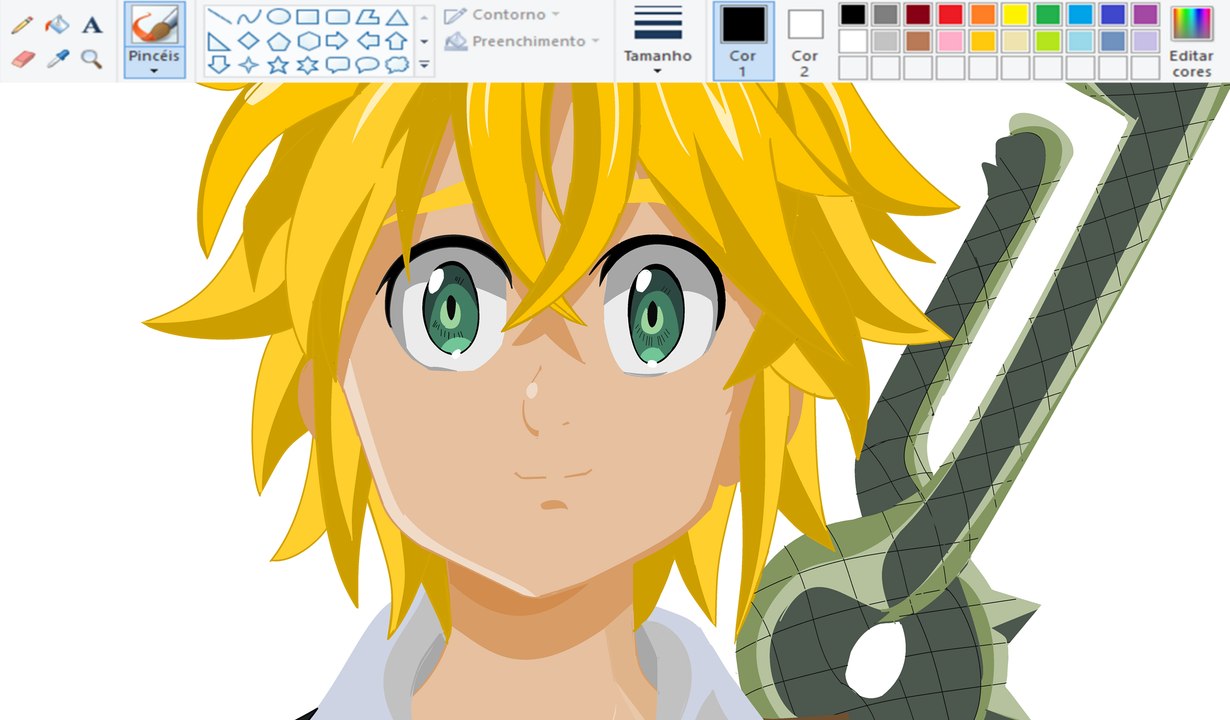Choose the straight line shape
Image resolution: width=1230 pixels, height=720 pixels.
click(x=218, y=17)
